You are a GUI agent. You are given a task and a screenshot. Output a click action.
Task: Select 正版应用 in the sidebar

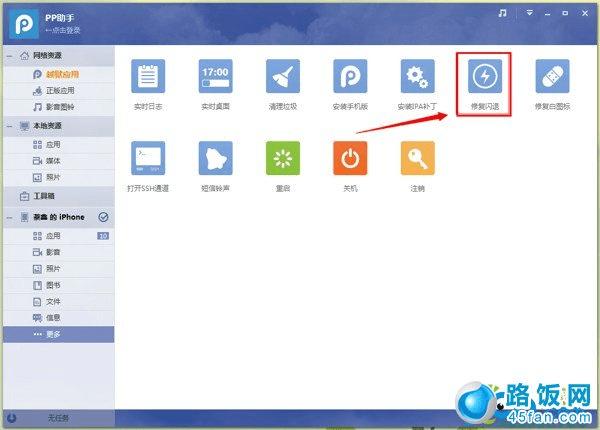59,91
